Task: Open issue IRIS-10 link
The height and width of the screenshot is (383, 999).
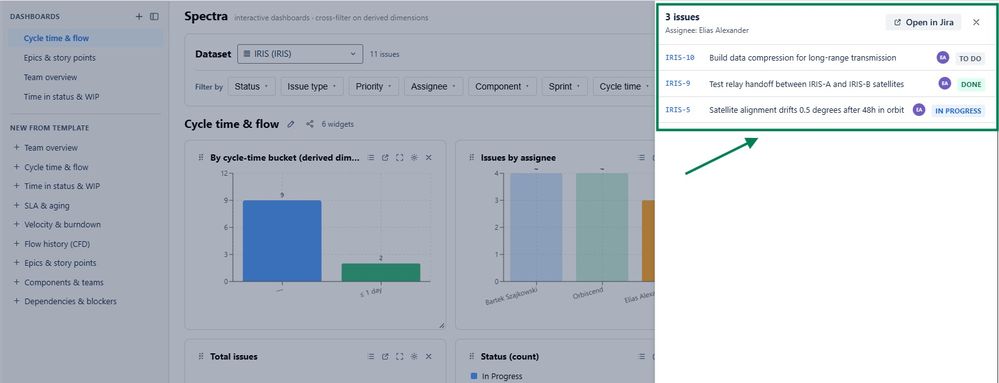Action: point(680,58)
